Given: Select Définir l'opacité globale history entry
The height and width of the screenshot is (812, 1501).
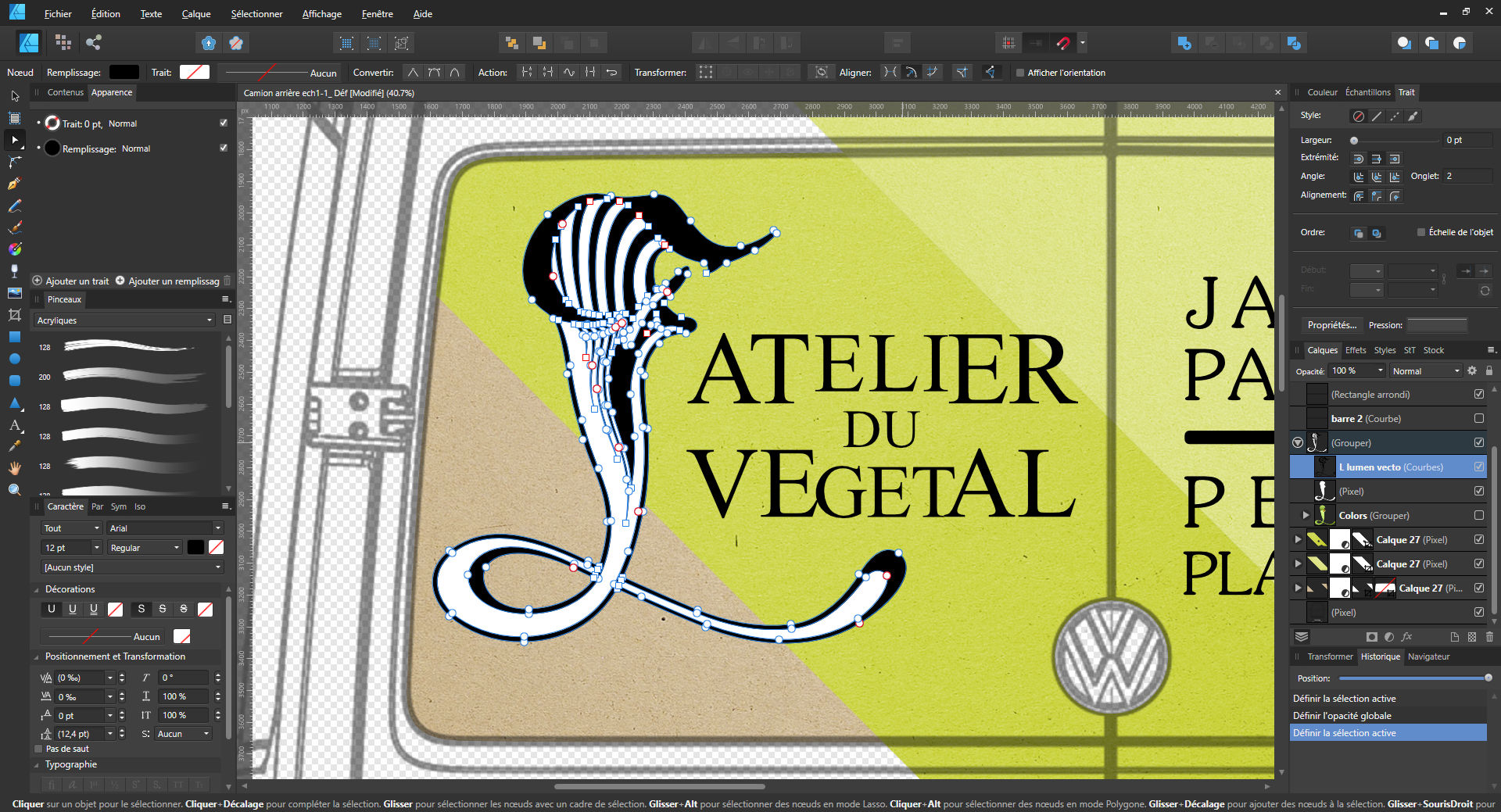Looking at the screenshot, I should pos(1388,716).
